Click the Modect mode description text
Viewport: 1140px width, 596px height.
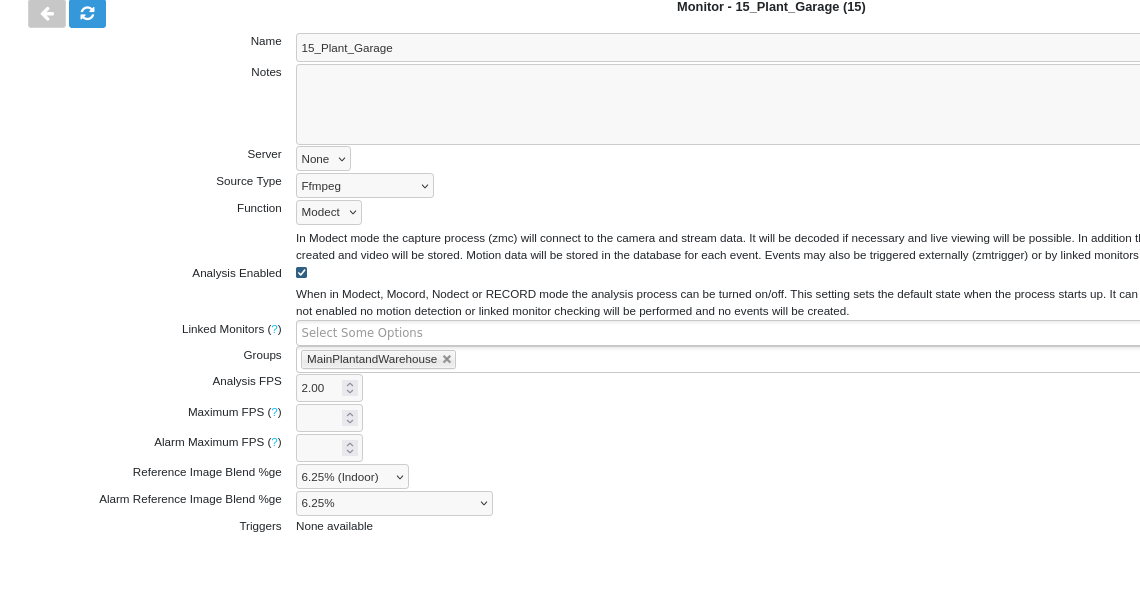pyautogui.click(x=718, y=246)
